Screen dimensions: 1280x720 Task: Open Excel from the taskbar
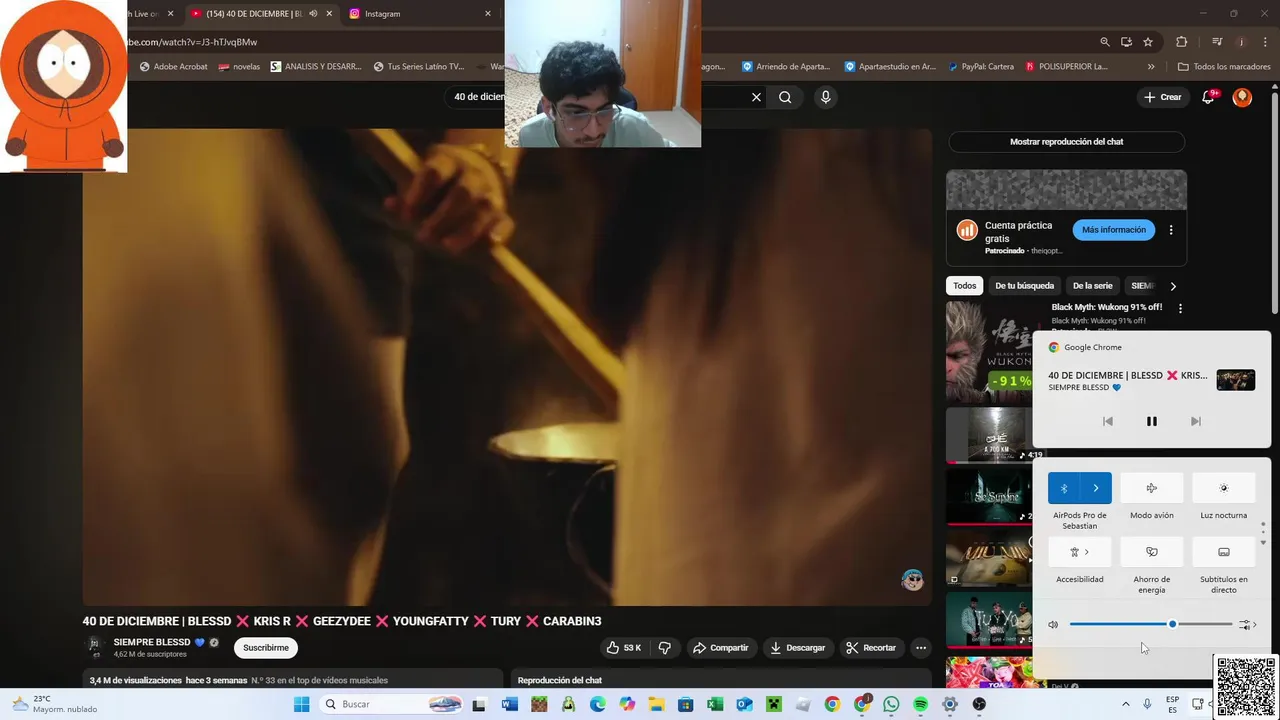(715, 704)
